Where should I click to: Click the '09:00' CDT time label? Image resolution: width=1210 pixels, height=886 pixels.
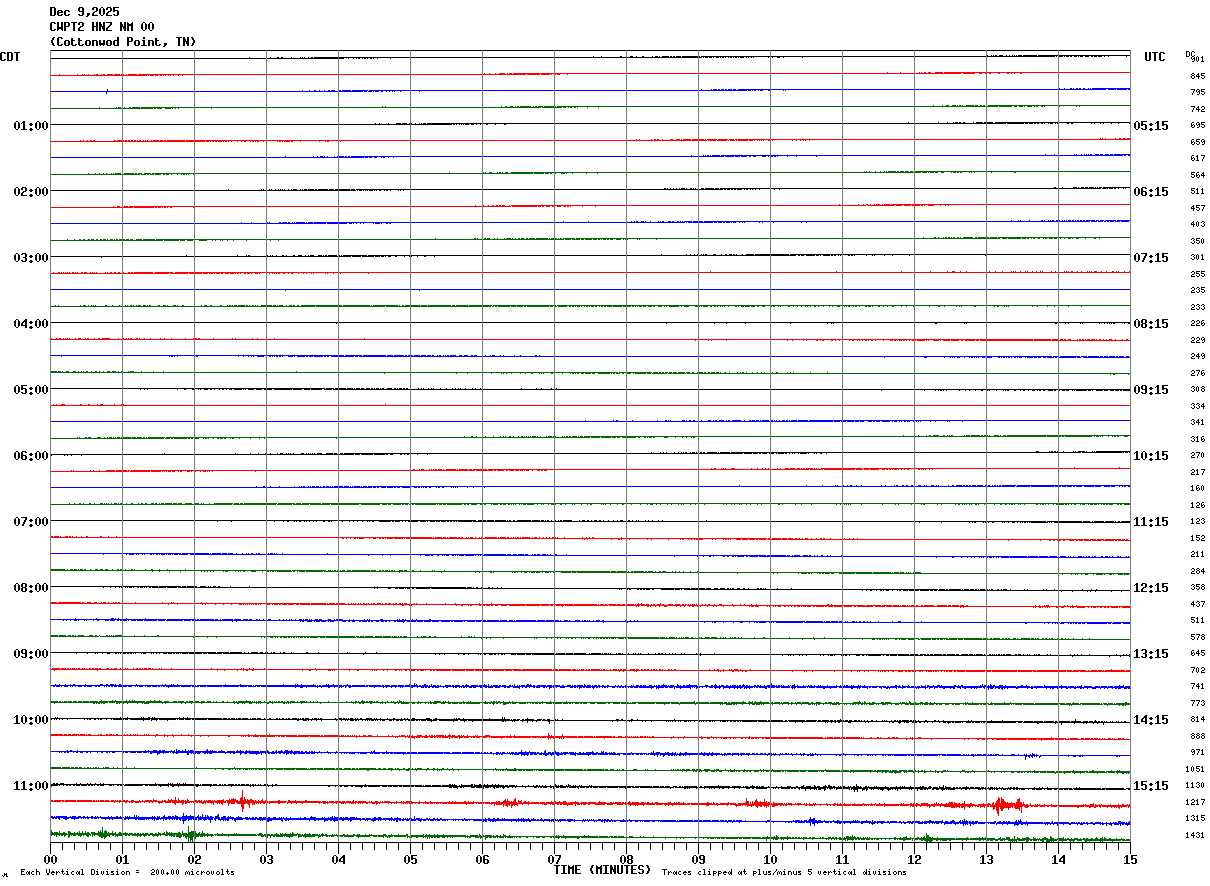(x=31, y=654)
